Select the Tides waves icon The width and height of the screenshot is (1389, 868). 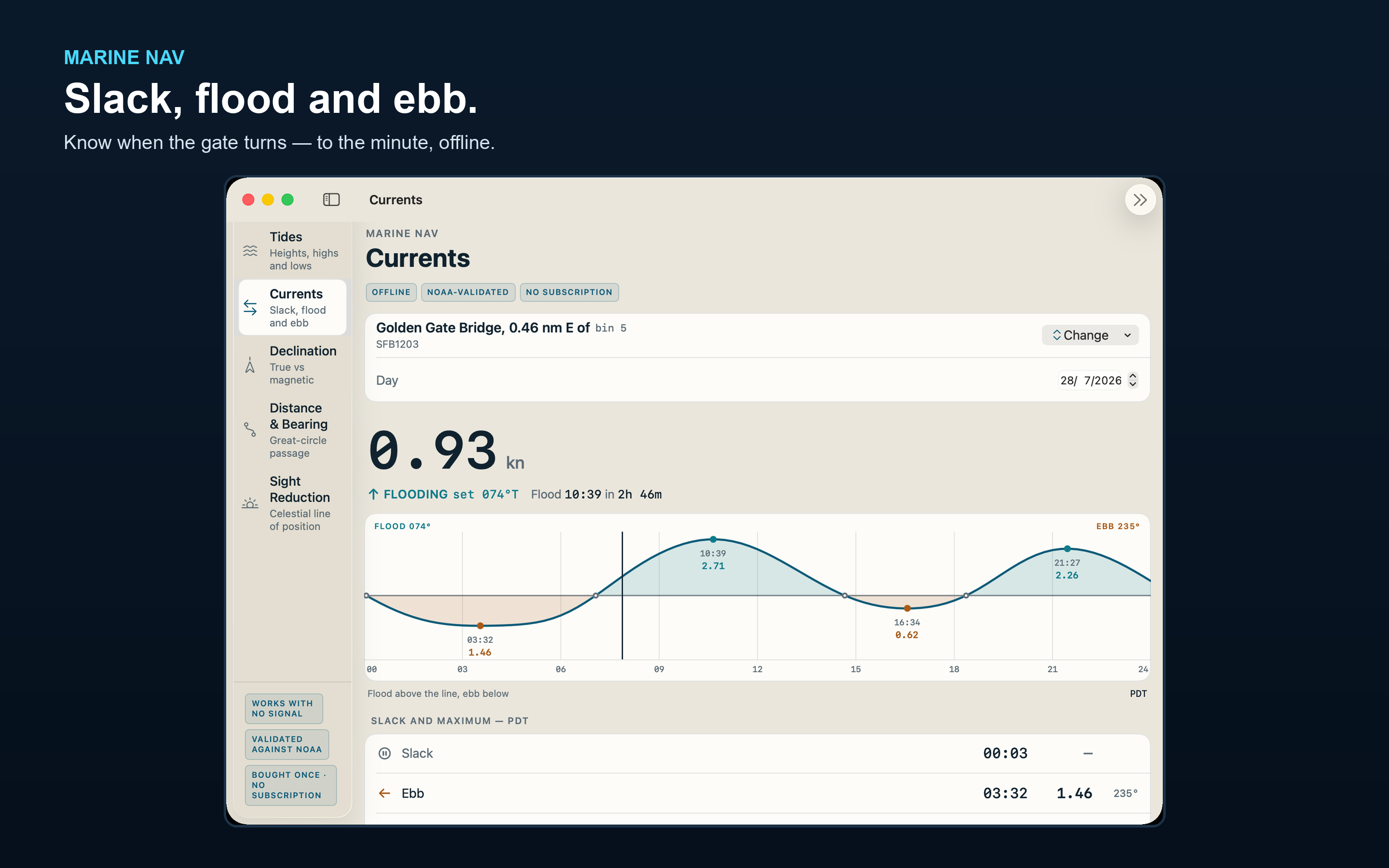[x=250, y=251]
